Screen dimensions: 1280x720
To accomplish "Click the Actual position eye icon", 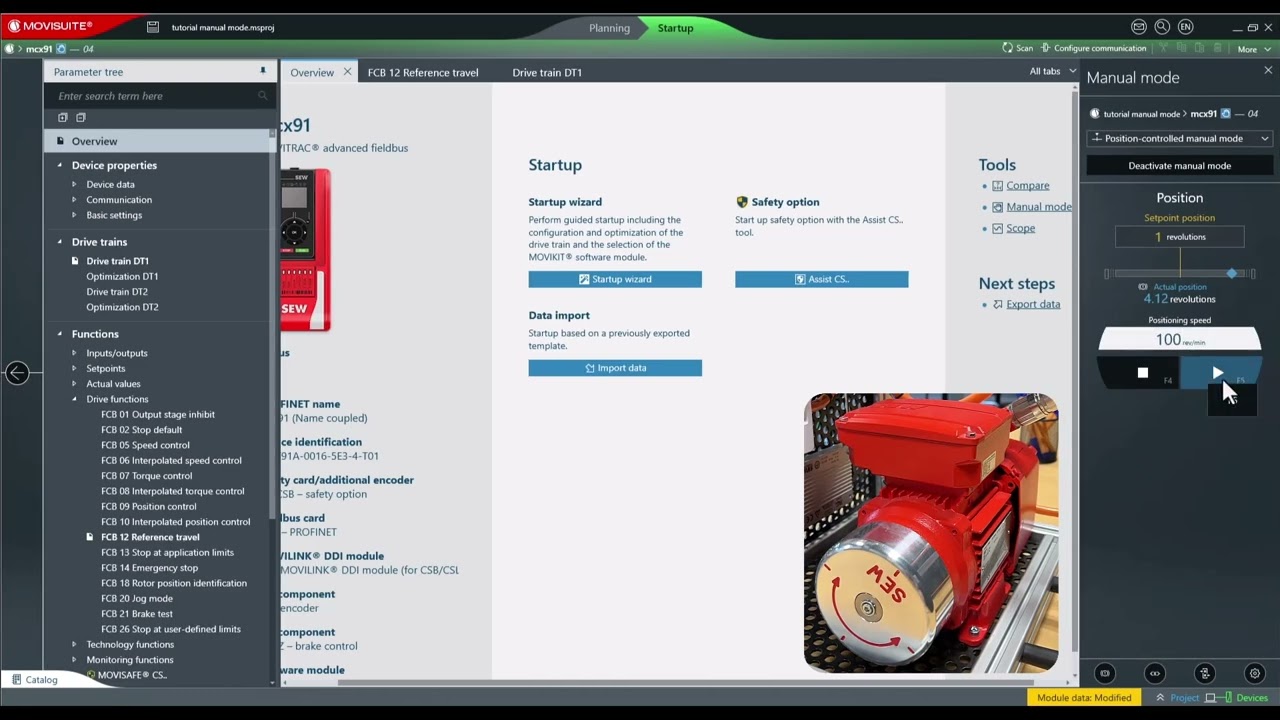I will pos(1143,287).
